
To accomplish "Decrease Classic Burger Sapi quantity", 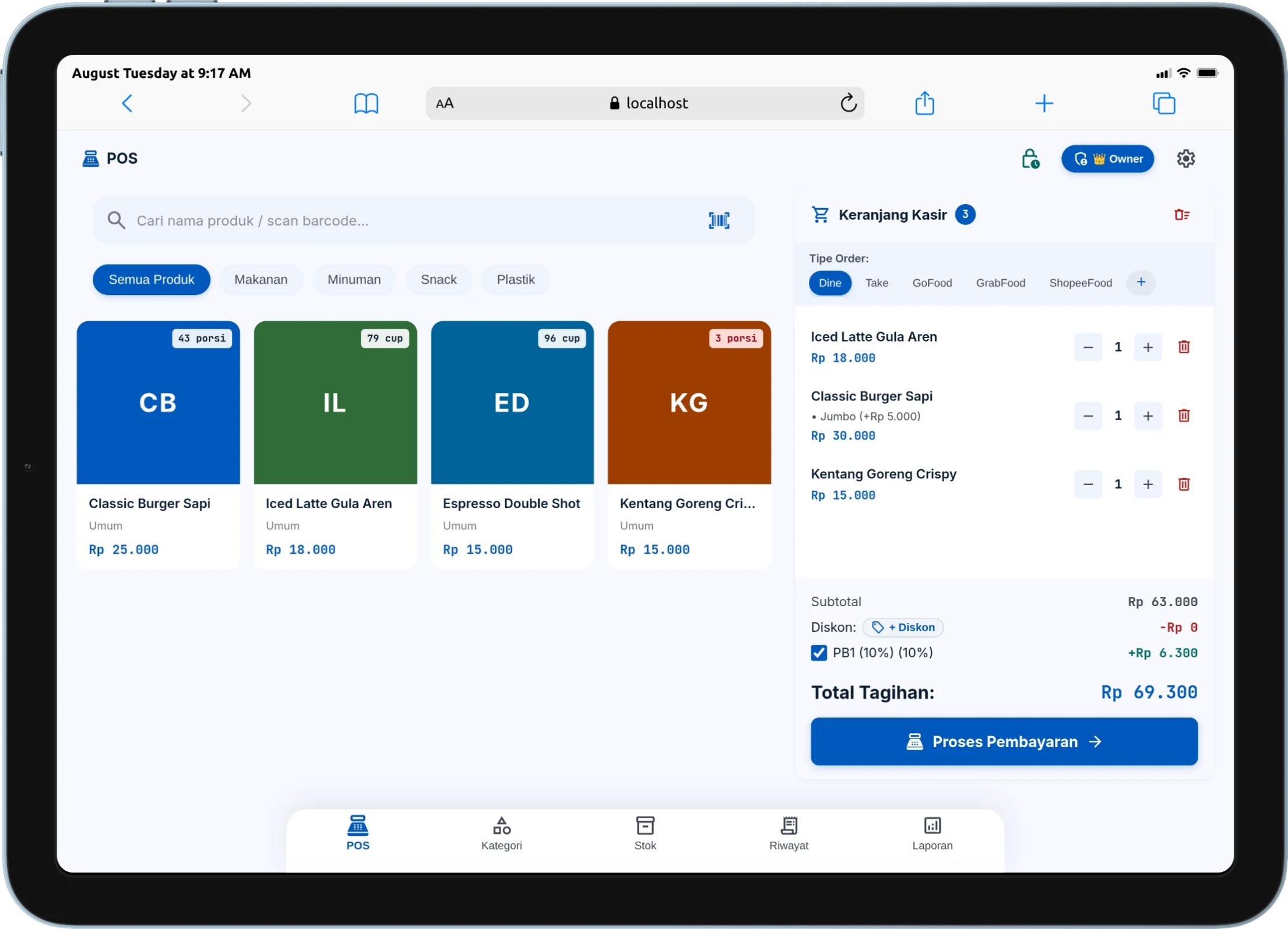I will point(1088,416).
